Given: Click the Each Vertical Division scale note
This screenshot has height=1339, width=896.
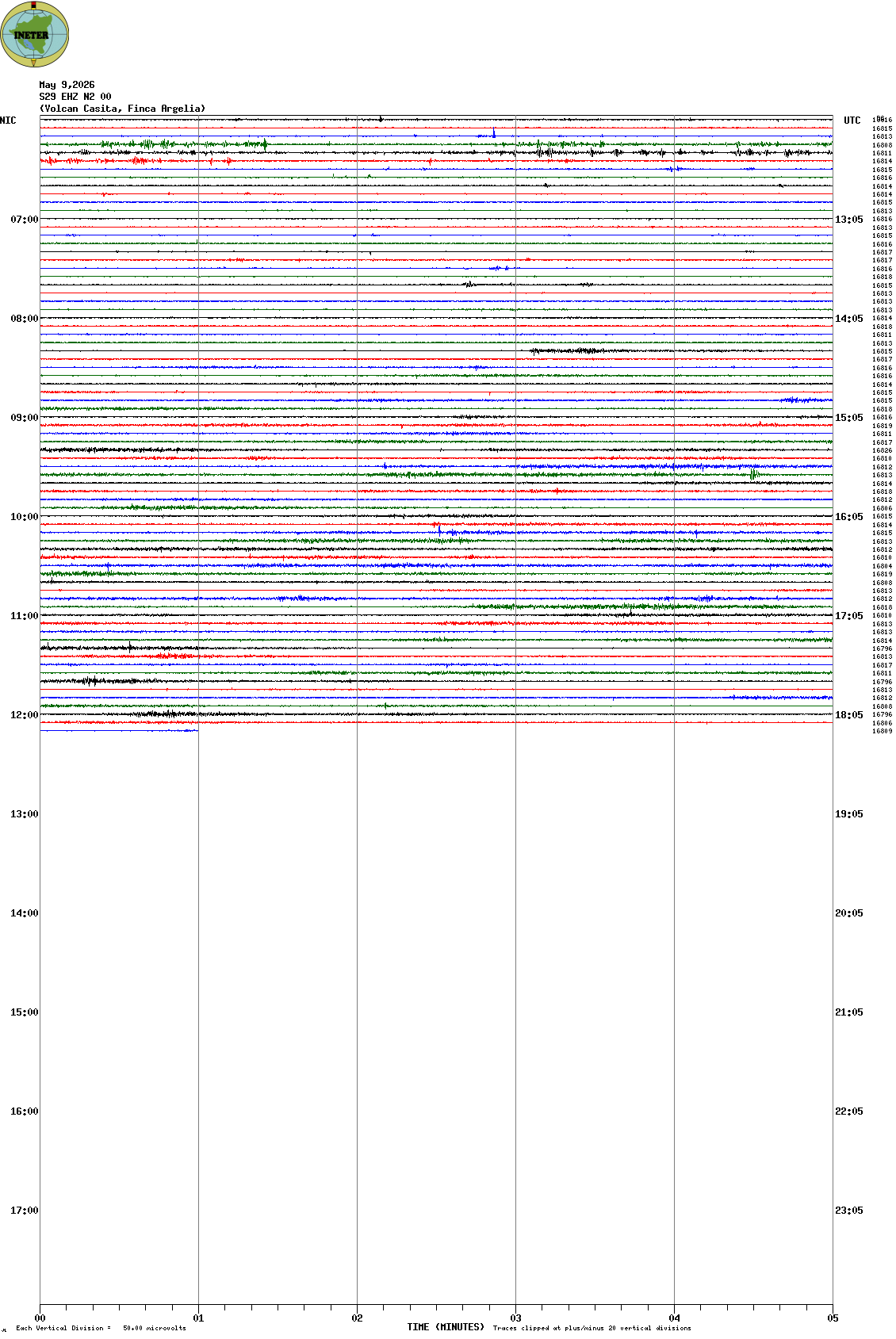Looking at the screenshot, I should [101, 1328].
